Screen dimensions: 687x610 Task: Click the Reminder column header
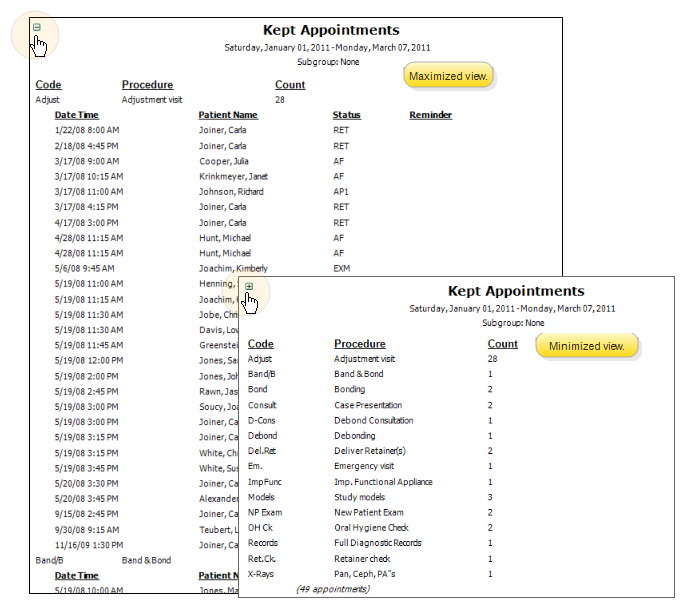pyautogui.click(x=430, y=115)
